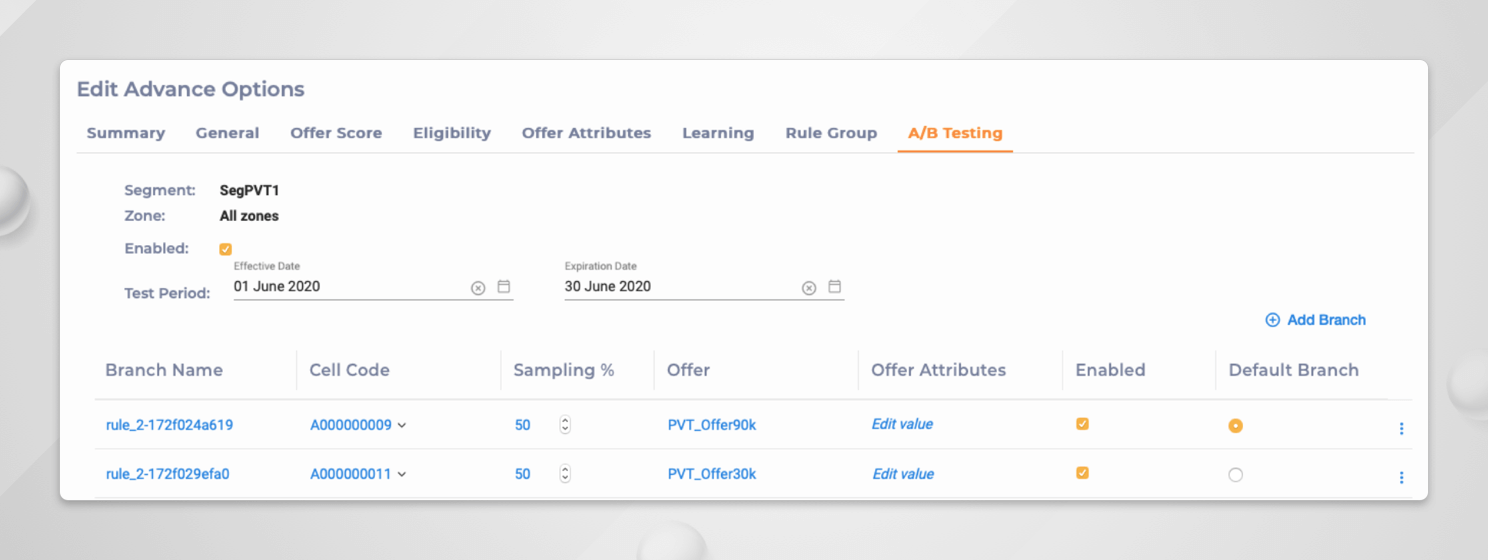Toggle the A/B test Enabled checkbox
The width and height of the screenshot is (1488, 560).
(x=225, y=249)
